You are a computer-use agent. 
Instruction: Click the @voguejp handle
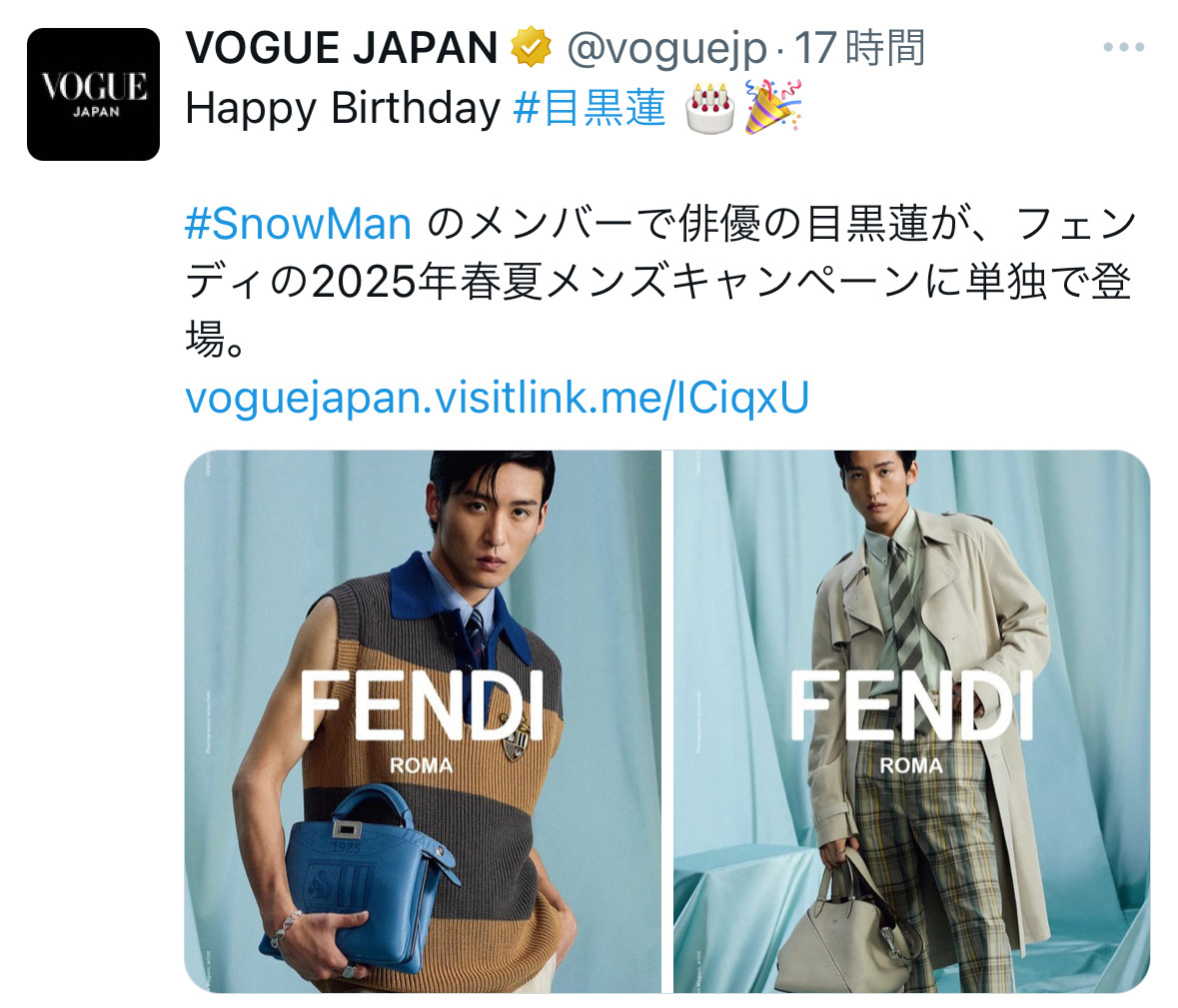click(667, 49)
